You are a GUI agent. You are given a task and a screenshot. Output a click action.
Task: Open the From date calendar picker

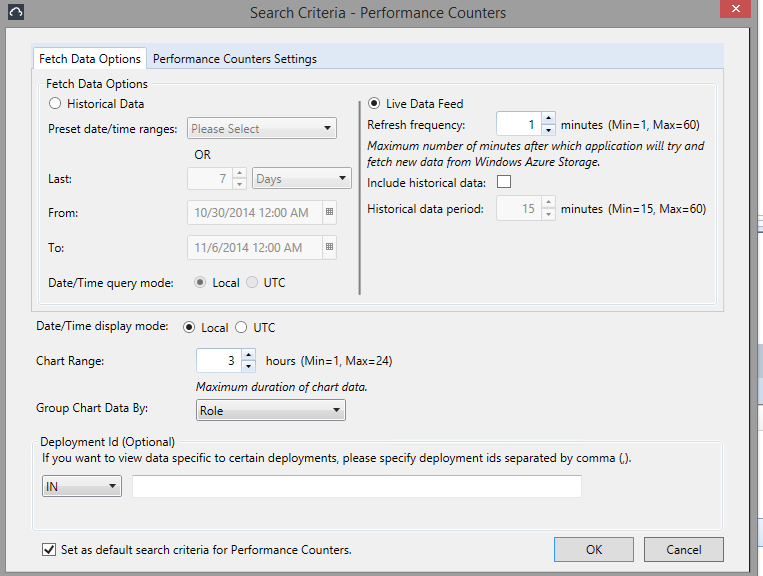coord(330,213)
